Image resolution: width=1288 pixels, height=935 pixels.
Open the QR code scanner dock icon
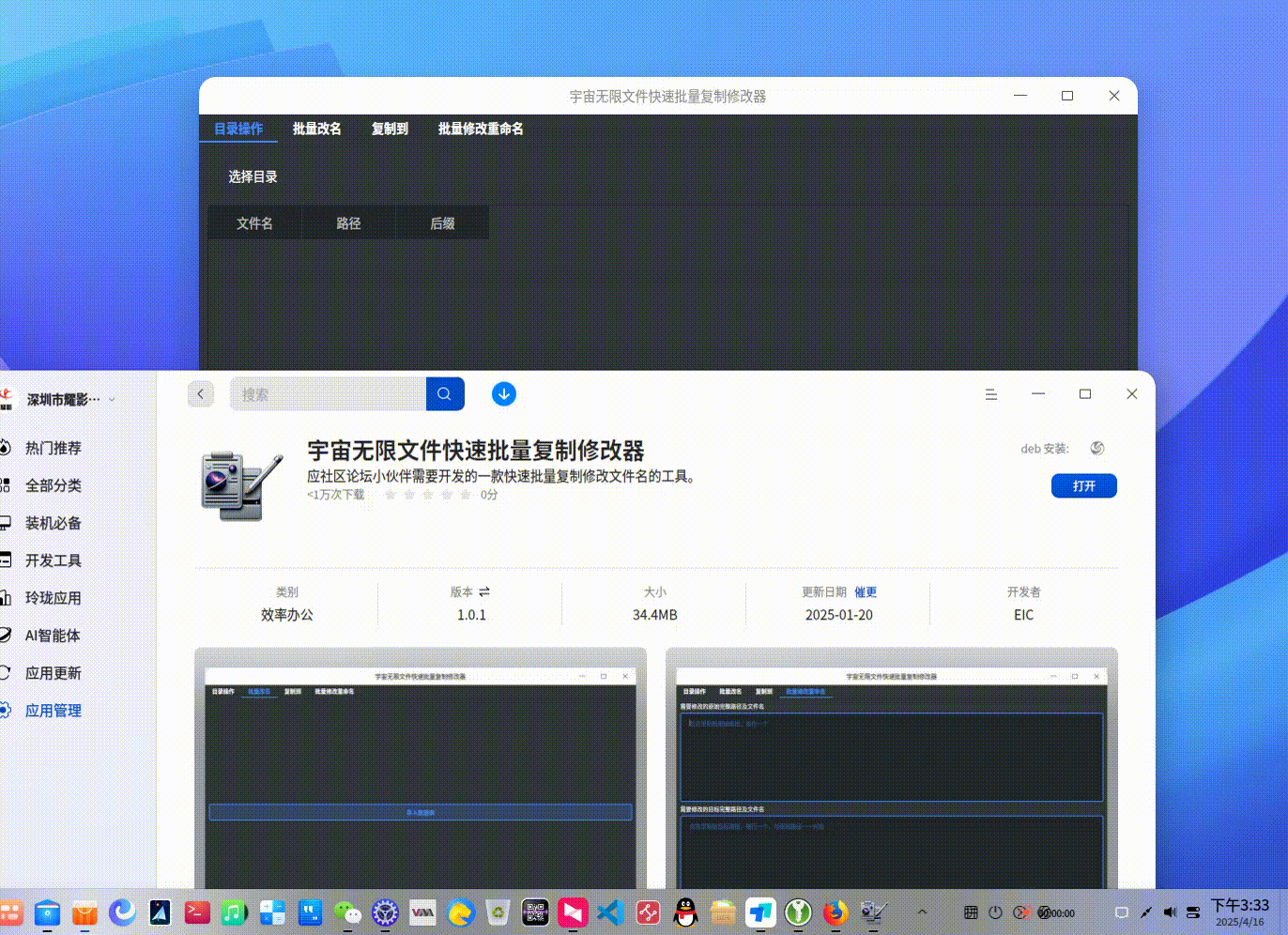pos(535,912)
